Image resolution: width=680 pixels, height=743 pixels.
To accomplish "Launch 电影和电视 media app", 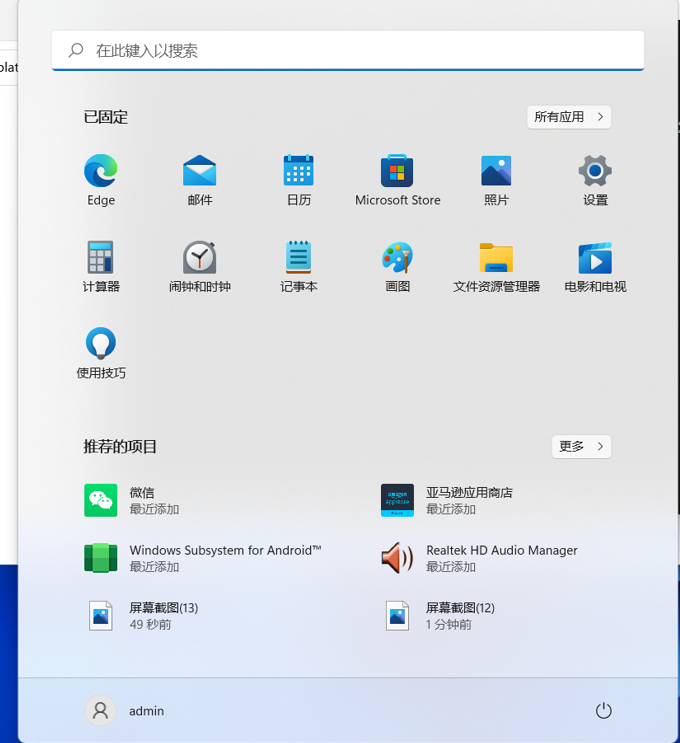I will pos(595,258).
